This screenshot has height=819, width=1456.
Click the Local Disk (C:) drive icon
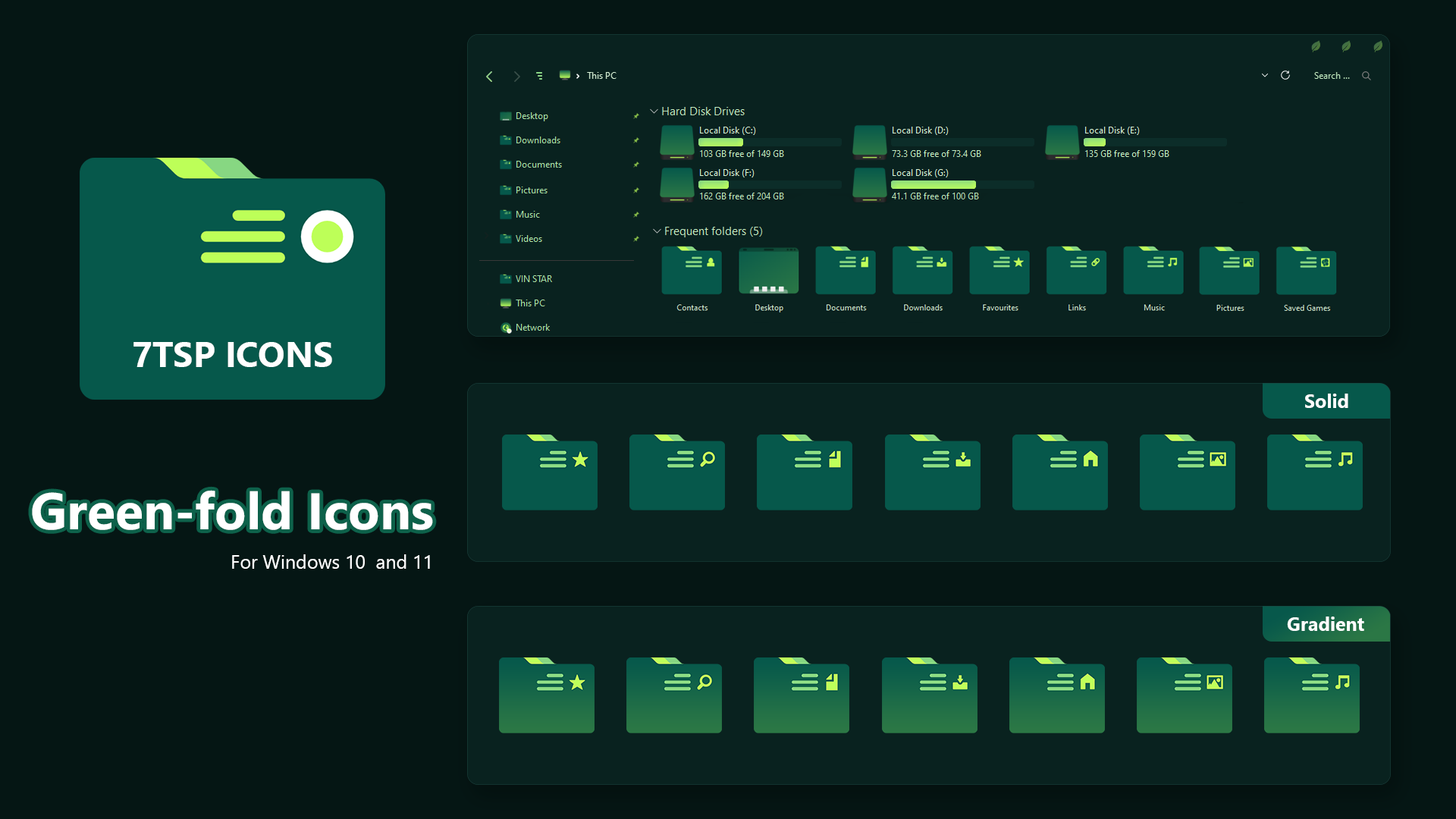(x=676, y=143)
